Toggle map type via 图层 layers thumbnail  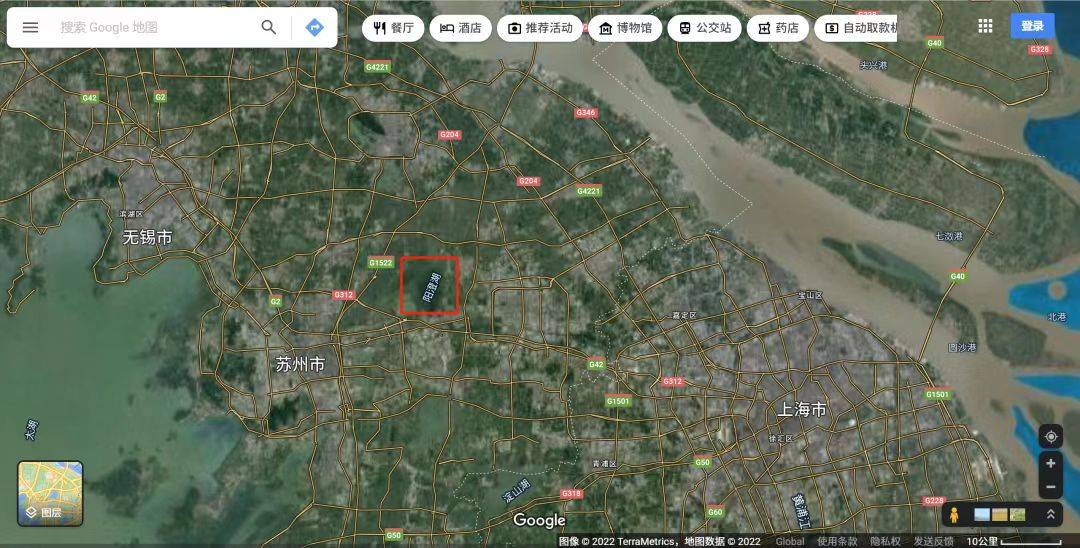[50, 493]
